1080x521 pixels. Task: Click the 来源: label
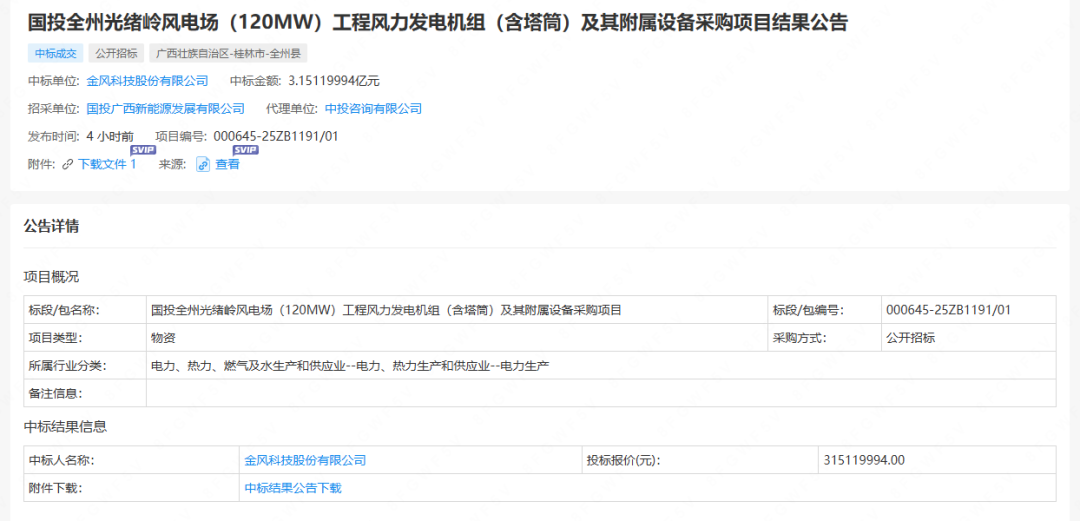coord(173,164)
